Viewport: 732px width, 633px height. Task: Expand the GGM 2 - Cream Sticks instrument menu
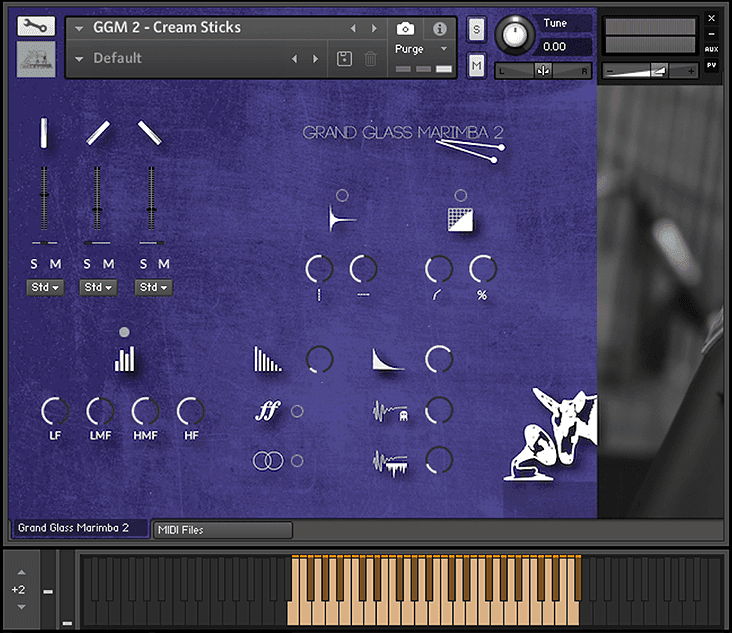[x=79, y=29]
